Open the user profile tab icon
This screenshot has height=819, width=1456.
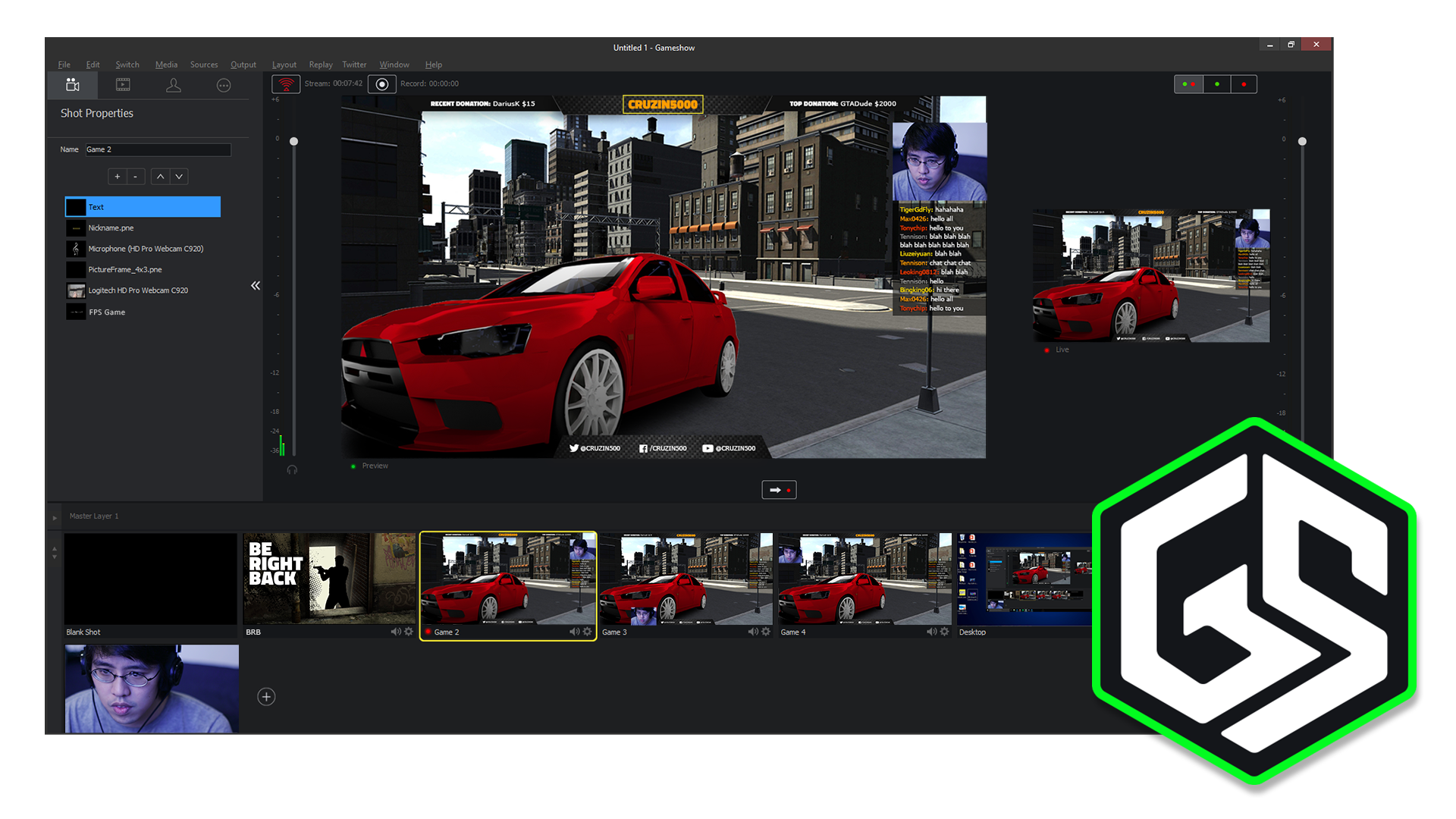(174, 85)
